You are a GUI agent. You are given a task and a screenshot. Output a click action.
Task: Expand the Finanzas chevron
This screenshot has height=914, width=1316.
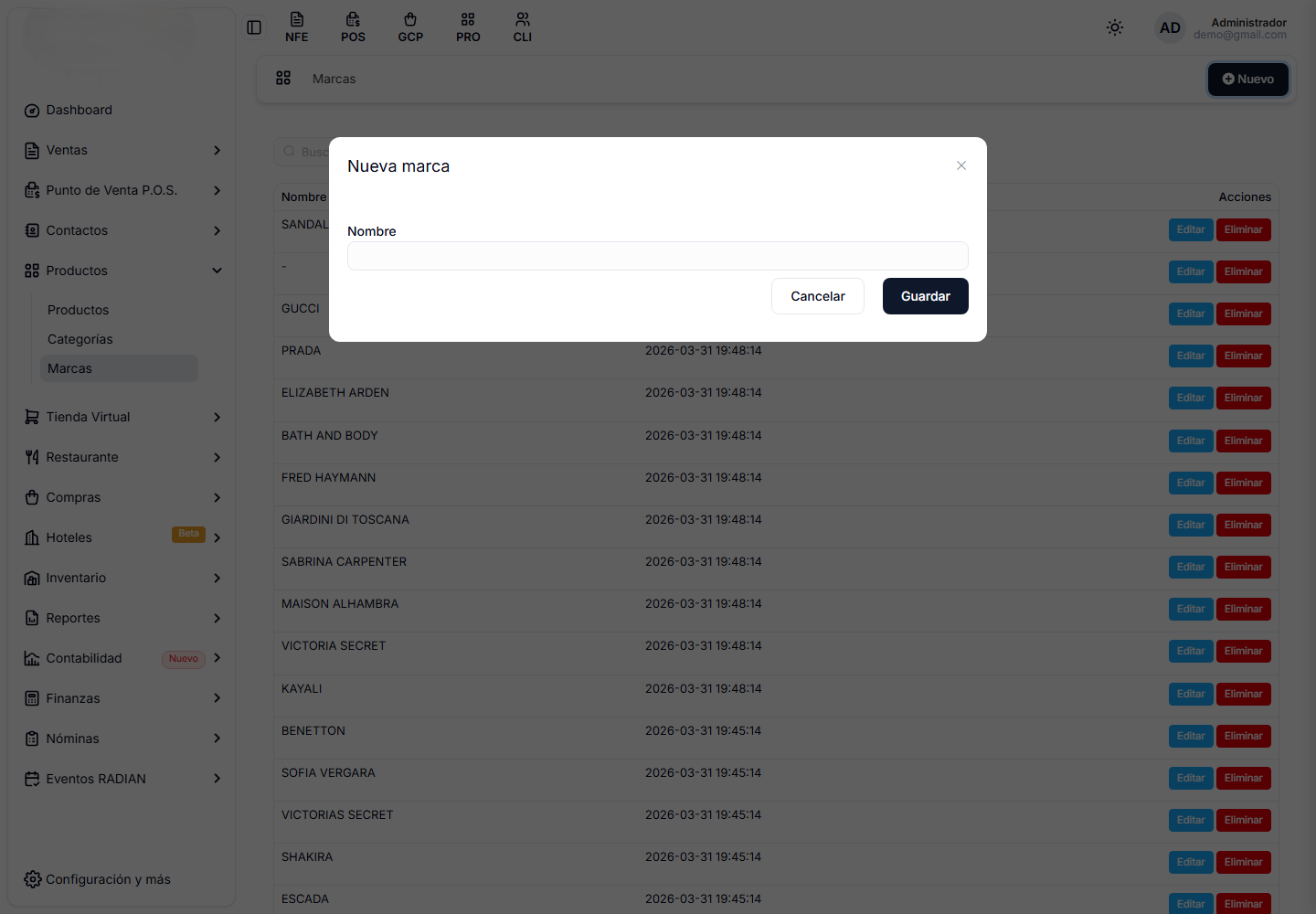(217, 698)
